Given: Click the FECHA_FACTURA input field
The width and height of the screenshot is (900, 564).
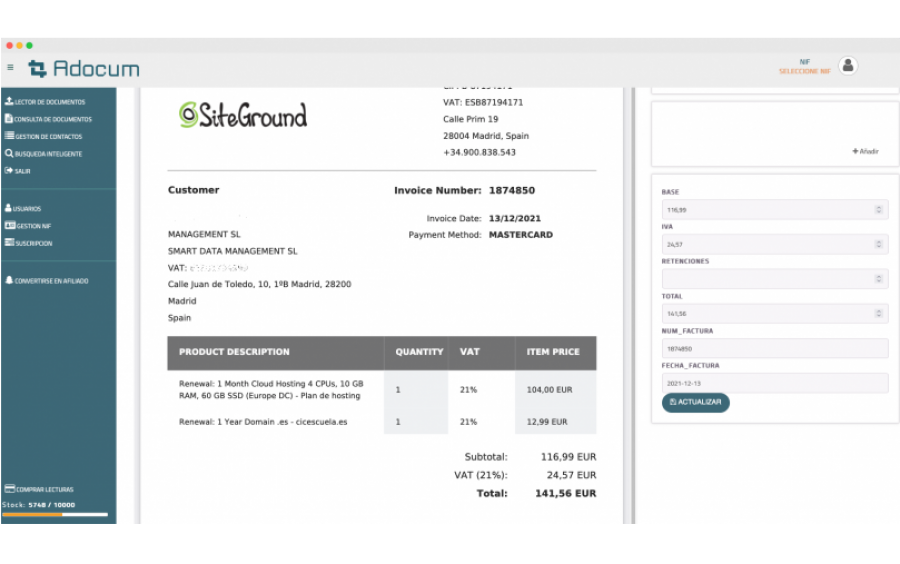Looking at the screenshot, I should (x=775, y=383).
